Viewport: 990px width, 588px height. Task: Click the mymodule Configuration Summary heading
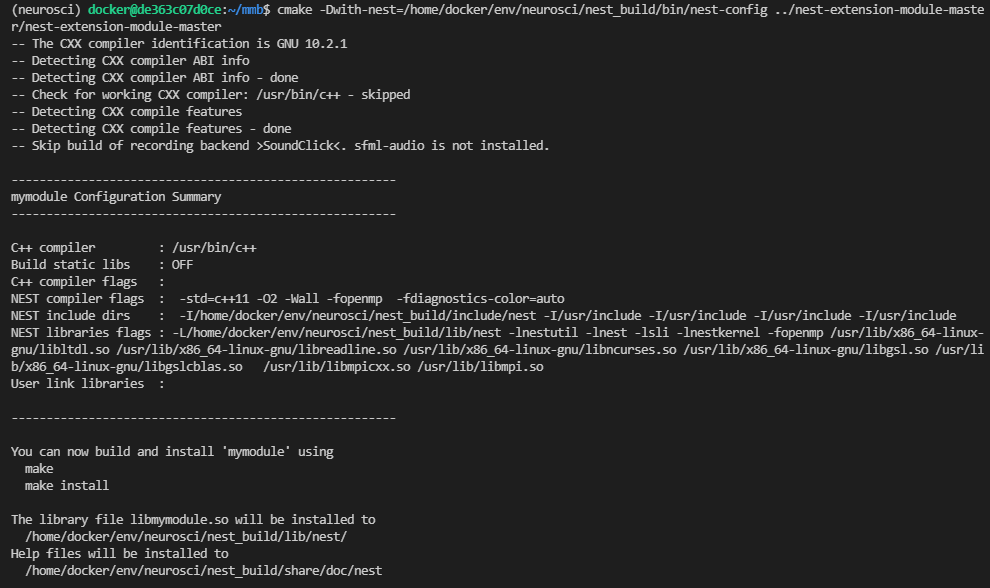click(116, 197)
